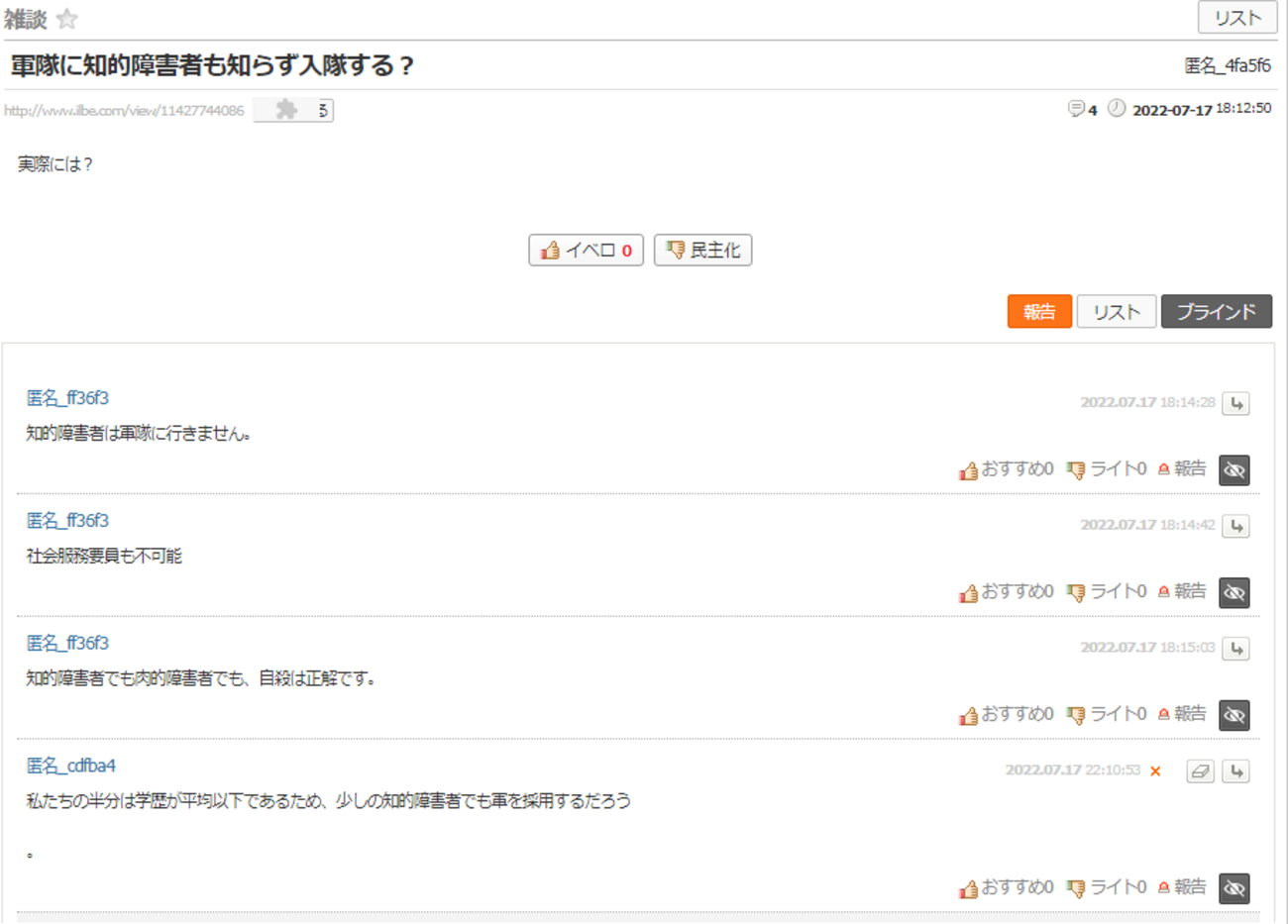Screen dimensions: 1288x924
Task: Downvote the post with the 民主化 button
Action: [703, 251]
